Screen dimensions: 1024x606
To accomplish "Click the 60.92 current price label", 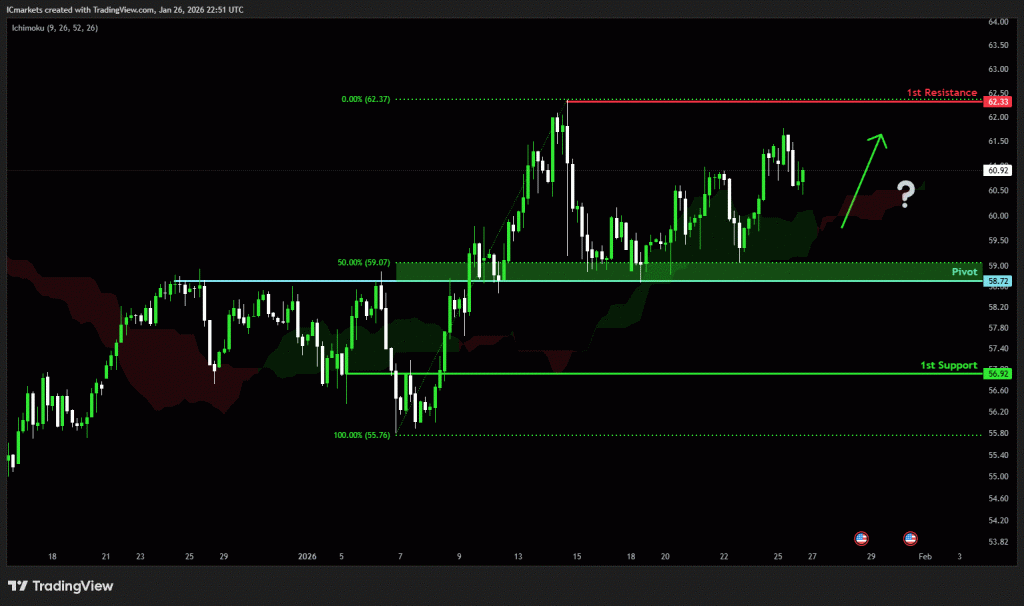I will [997, 171].
